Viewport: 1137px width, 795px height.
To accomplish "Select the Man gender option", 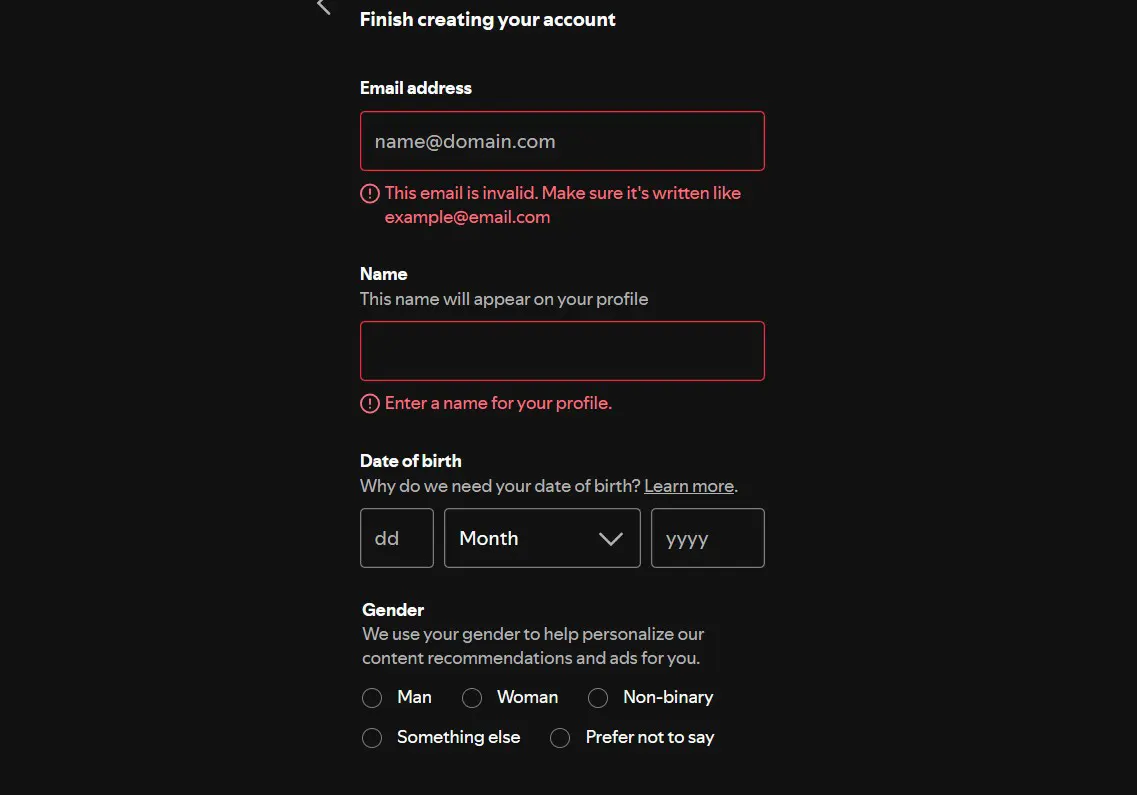I will coord(372,698).
